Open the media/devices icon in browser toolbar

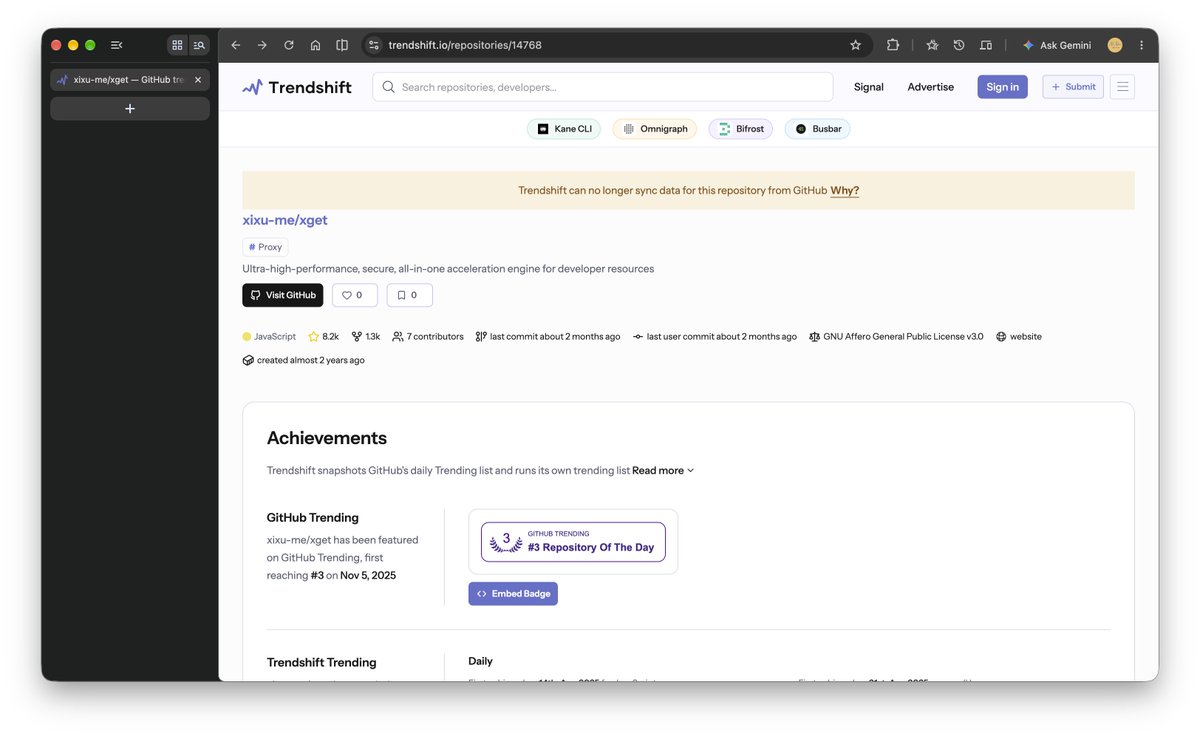pos(986,45)
